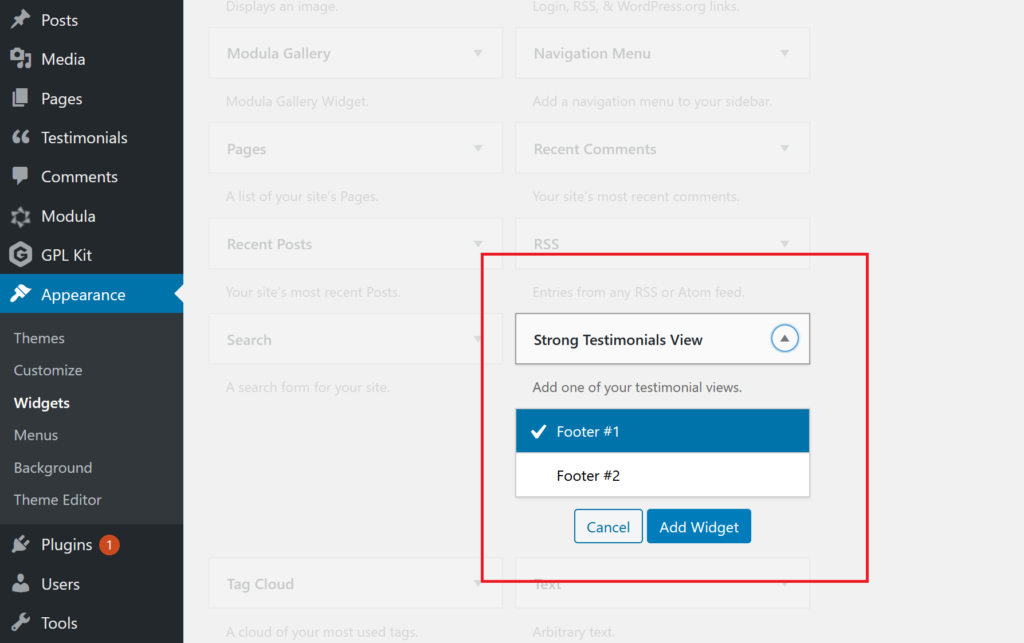Viewport: 1024px width, 643px height.
Task: Click the Navigation Menu widget title
Action: coord(592,54)
